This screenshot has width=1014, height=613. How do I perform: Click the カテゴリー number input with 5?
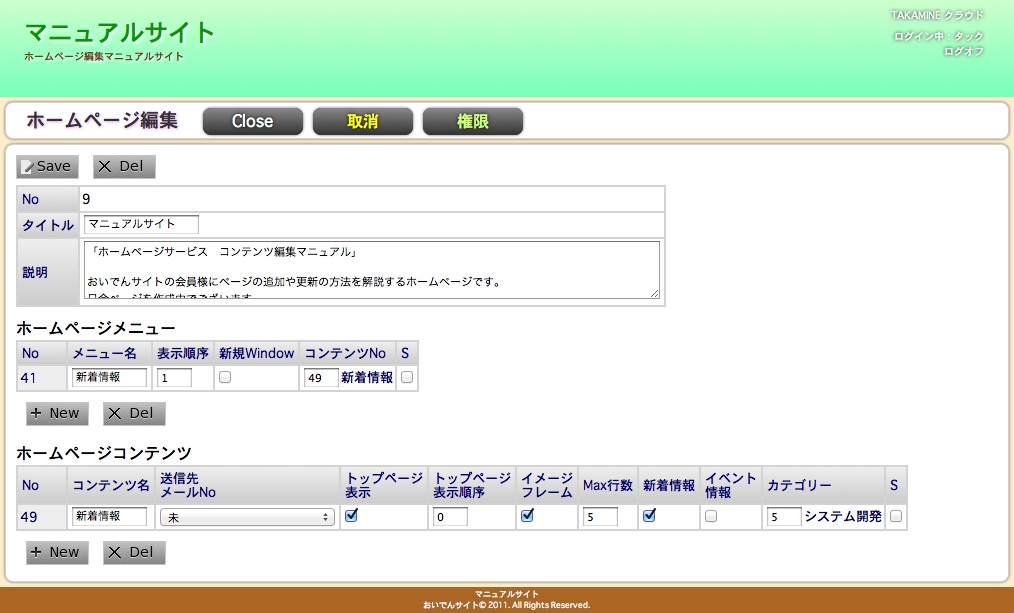click(x=784, y=517)
